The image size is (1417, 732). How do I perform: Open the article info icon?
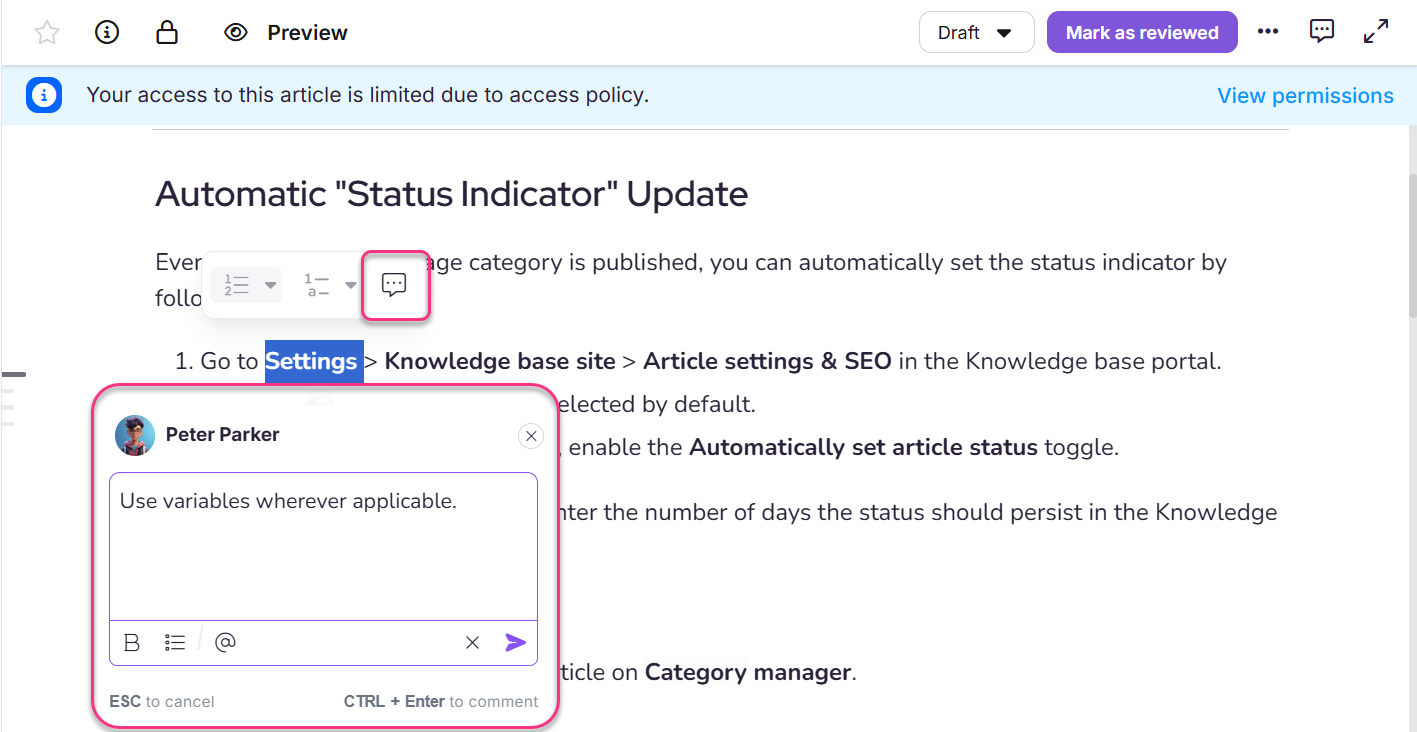tap(107, 33)
